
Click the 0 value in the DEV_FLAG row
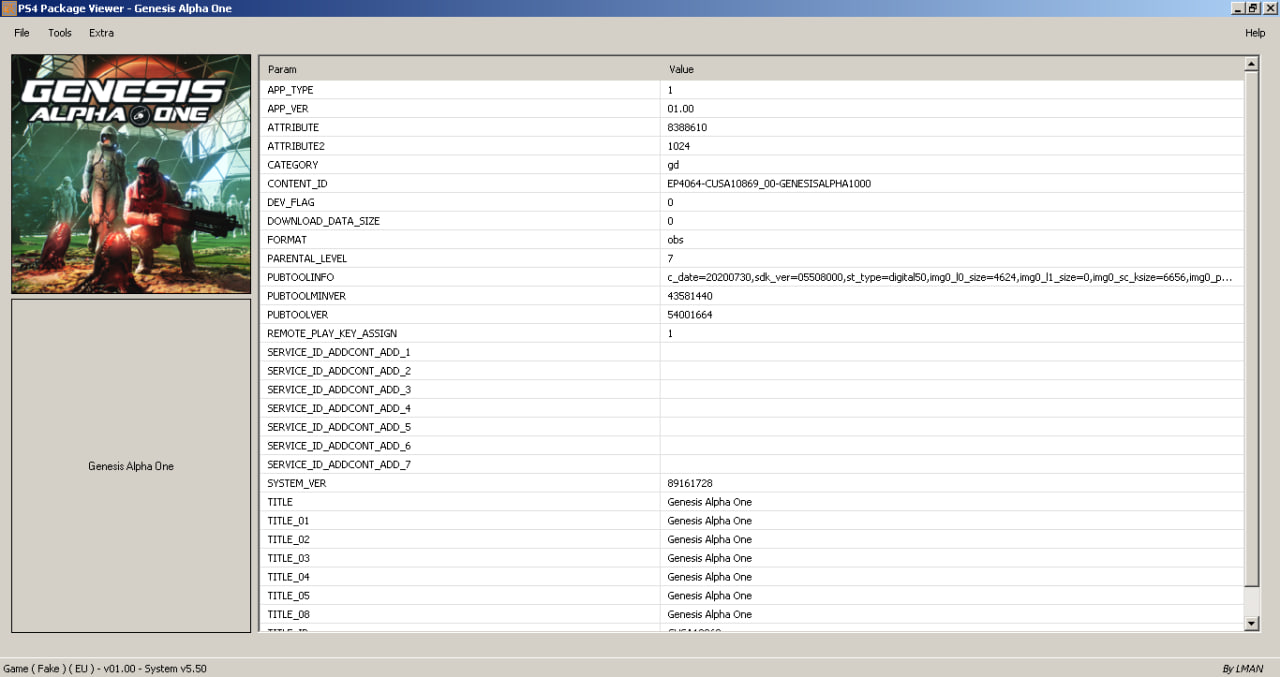[670, 203]
